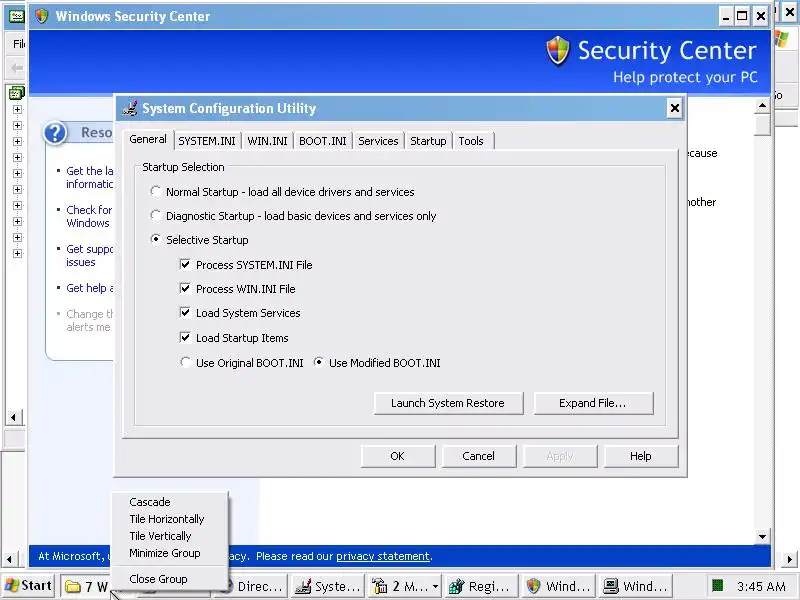Click the 7 W folder taskbar group
This screenshot has height=600, width=800.
pos(86,586)
